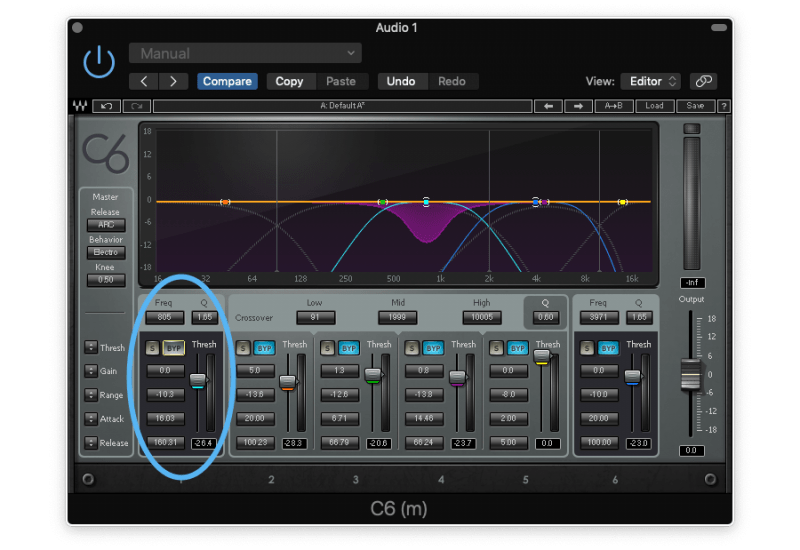This screenshot has height=550, width=800.
Task: Switch the Electro behavior button
Action: pyautogui.click(x=106, y=252)
